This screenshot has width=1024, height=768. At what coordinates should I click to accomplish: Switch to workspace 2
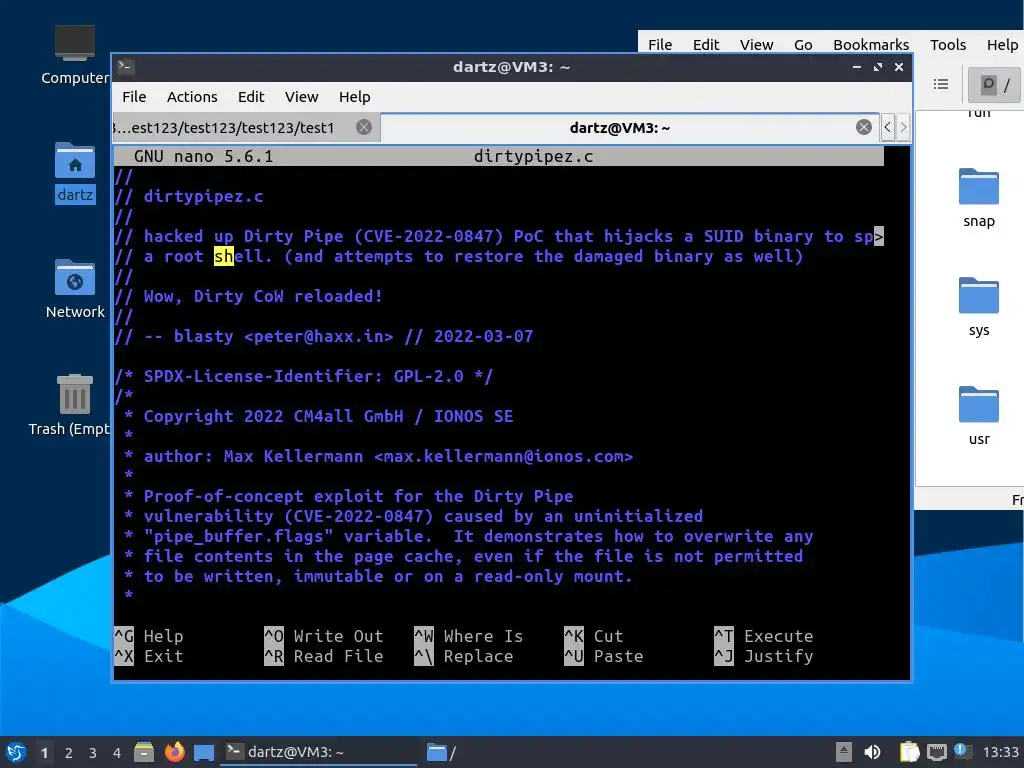[69, 753]
